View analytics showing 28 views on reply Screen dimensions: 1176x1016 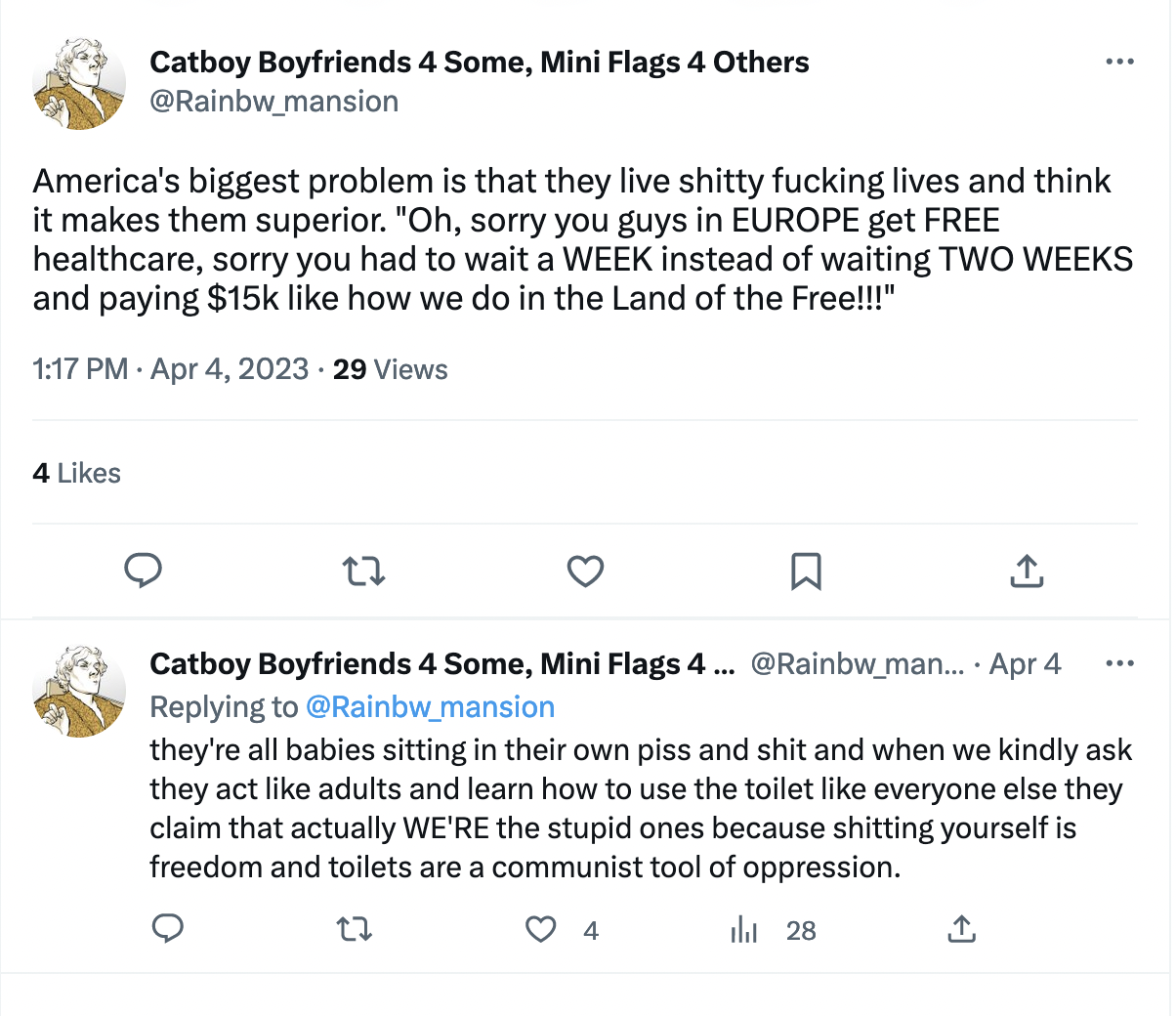pyautogui.click(x=745, y=930)
